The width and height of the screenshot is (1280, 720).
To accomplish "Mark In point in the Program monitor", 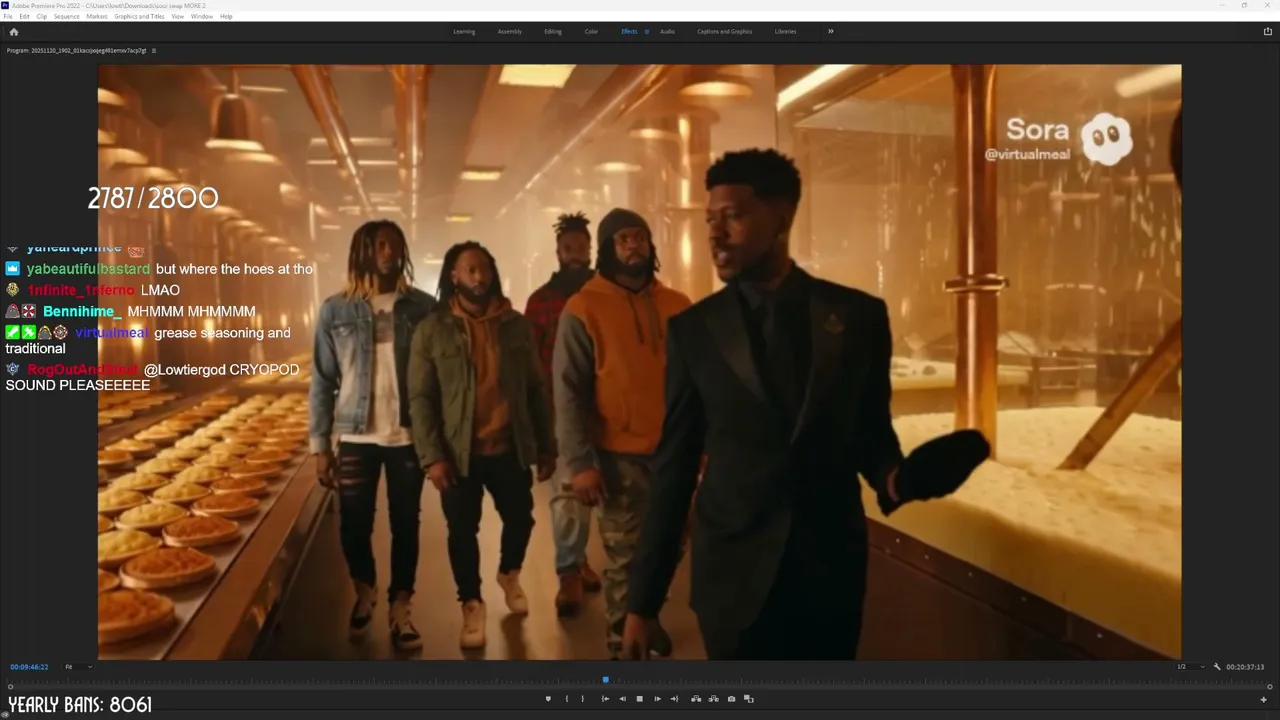I will [x=566, y=699].
